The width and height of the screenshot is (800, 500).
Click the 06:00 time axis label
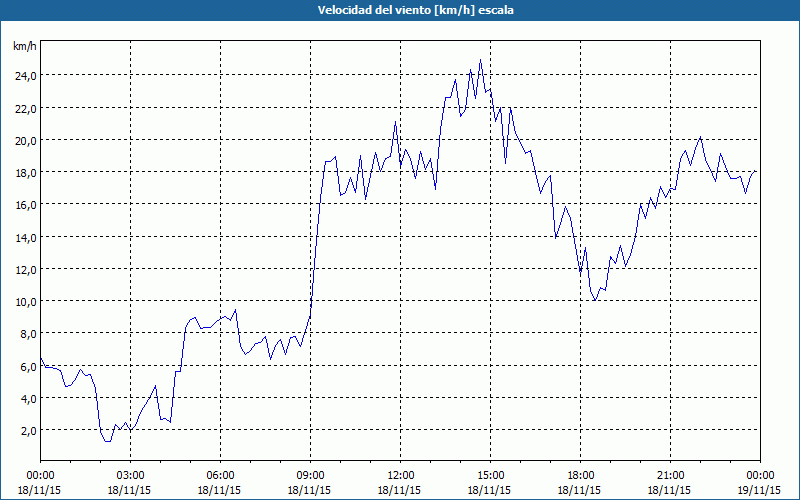pyautogui.click(x=220, y=476)
